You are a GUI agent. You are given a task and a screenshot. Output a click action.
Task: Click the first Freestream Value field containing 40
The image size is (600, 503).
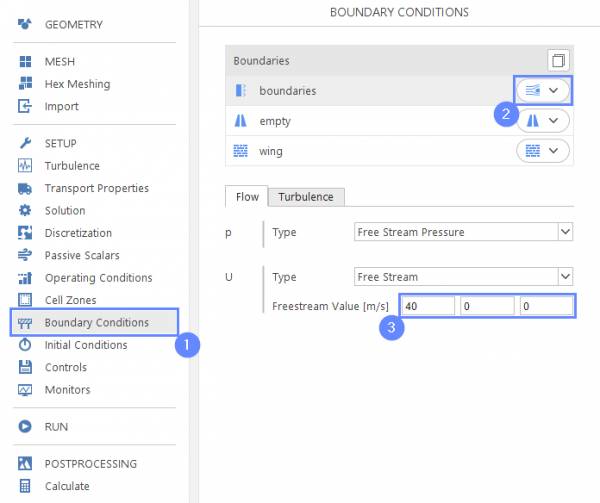427,306
